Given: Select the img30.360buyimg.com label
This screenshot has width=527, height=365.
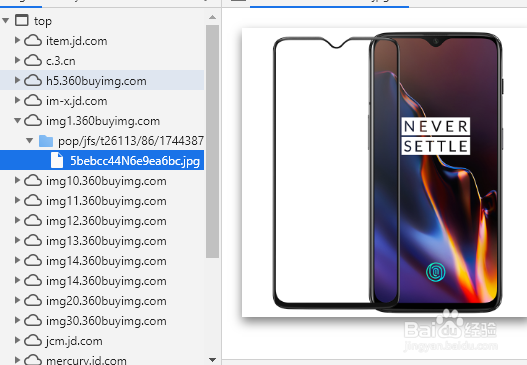Looking at the screenshot, I should coord(106,321).
